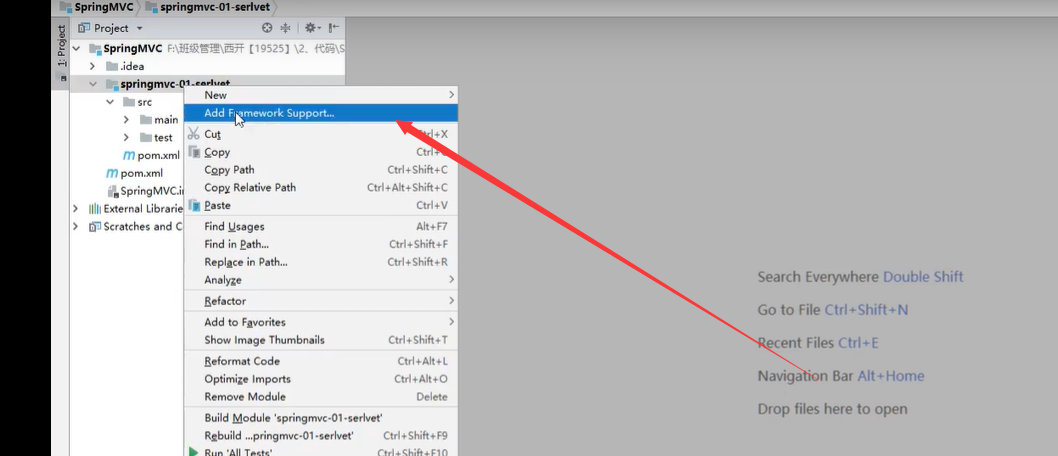The width and height of the screenshot is (1058, 456).
Task: Click the Maven icon of nested pom.xml
Action: [129, 155]
